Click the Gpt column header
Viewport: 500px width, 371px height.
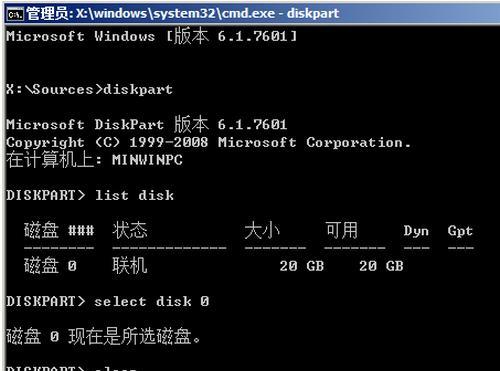tap(460, 231)
